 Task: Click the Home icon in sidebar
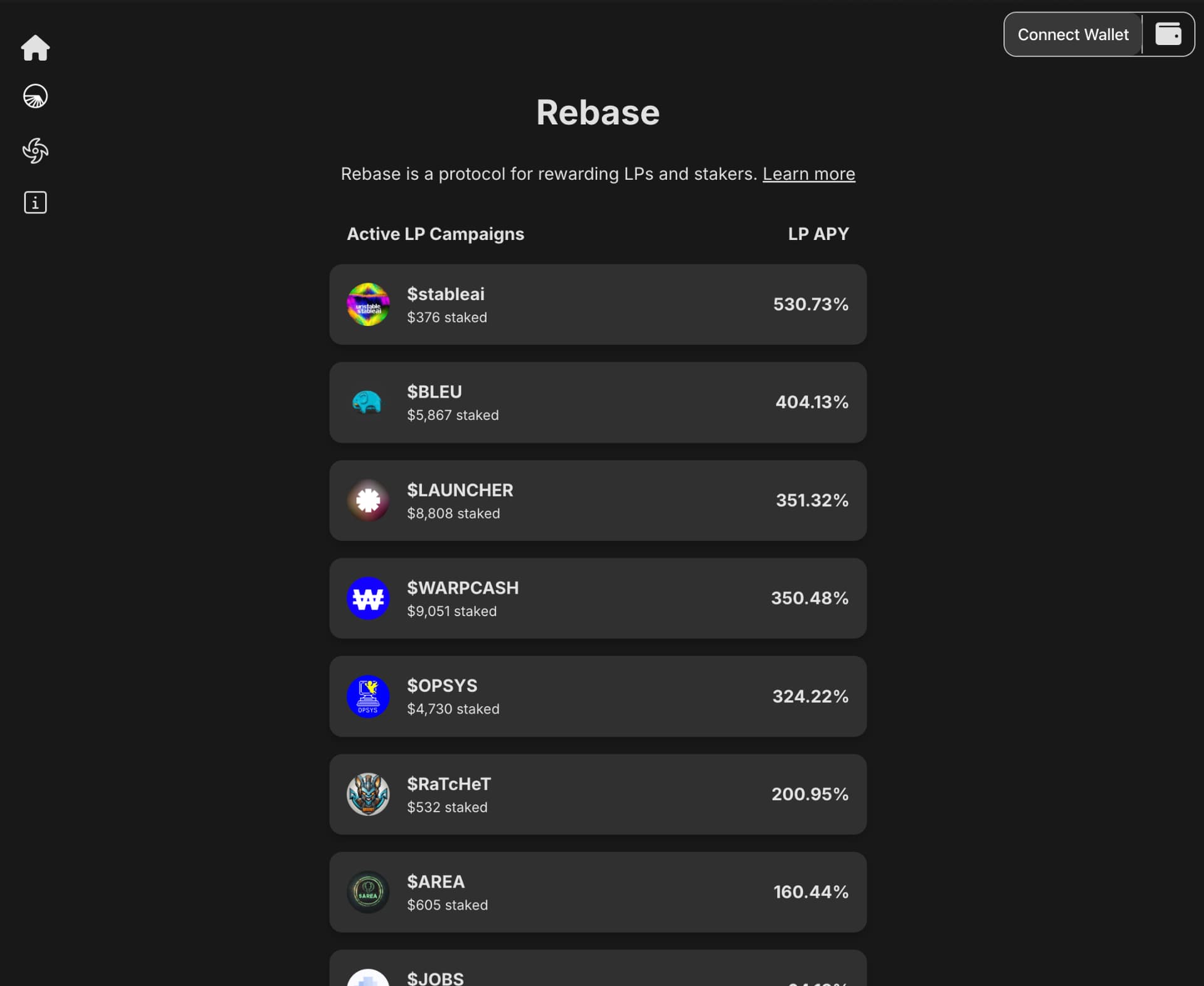pyautogui.click(x=35, y=48)
